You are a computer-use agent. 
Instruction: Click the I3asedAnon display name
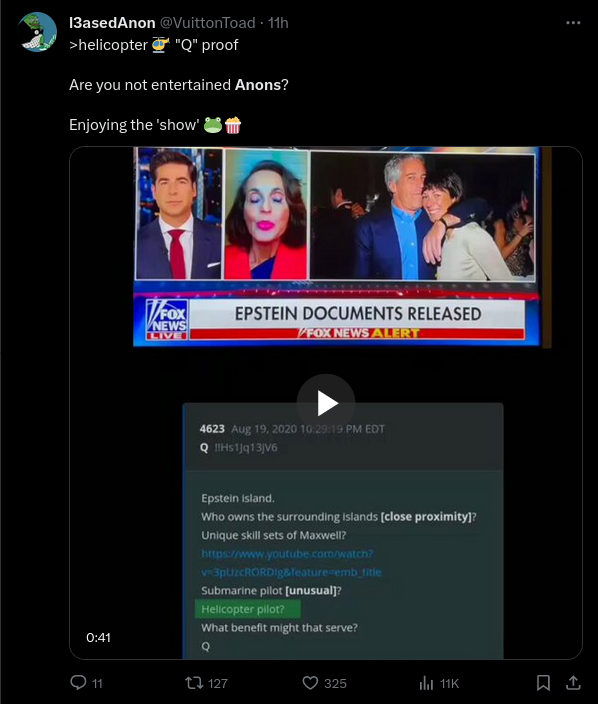pyautogui.click(x=112, y=22)
